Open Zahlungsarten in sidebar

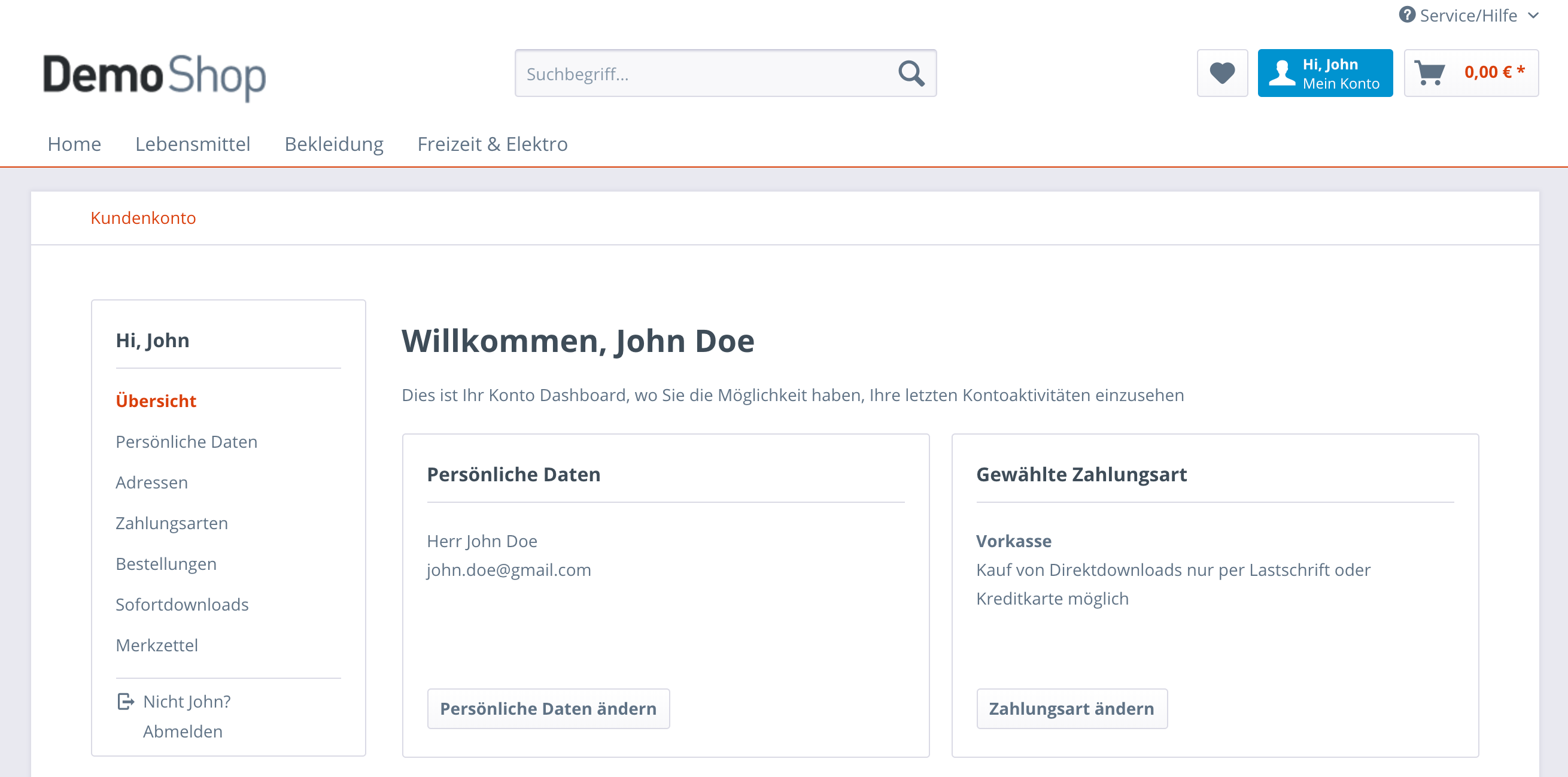172,523
